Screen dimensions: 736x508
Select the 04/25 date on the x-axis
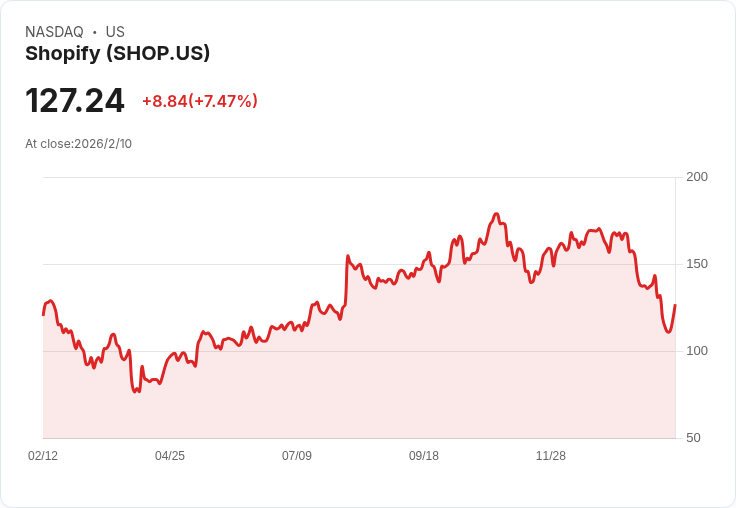pos(170,456)
